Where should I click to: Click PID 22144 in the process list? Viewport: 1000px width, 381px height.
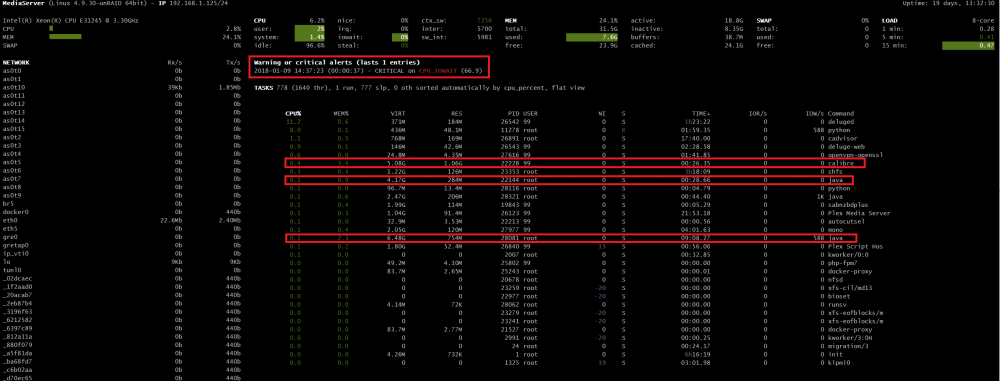pyautogui.click(x=509, y=181)
